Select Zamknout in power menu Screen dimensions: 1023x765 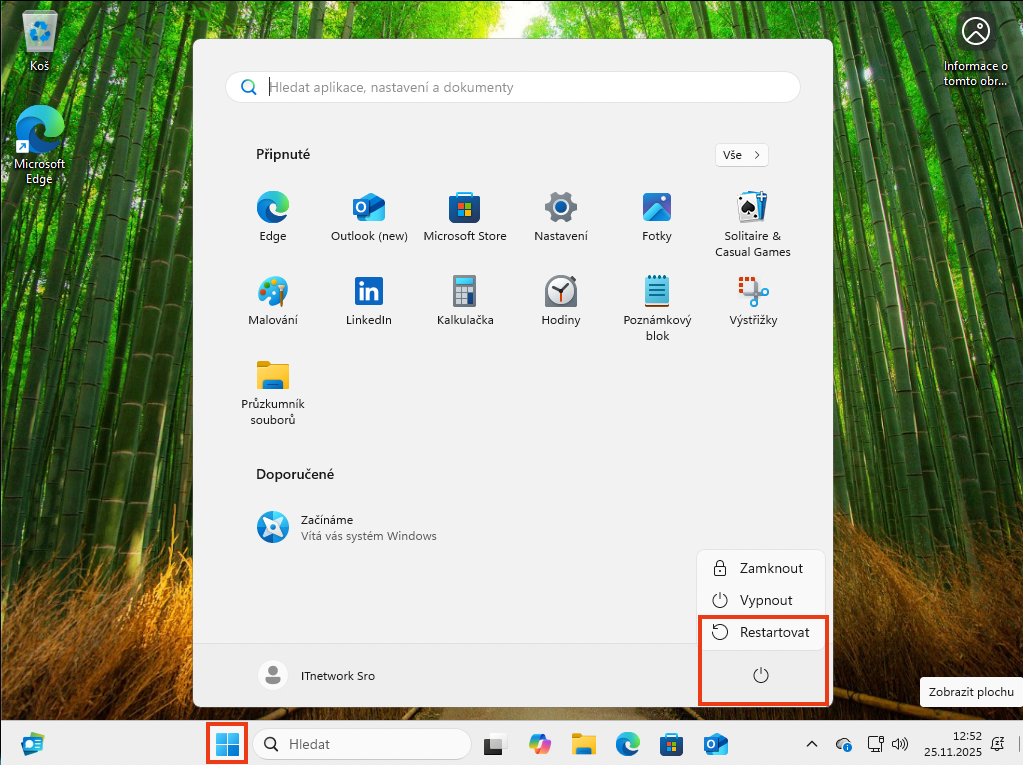pyautogui.click(x=762, y=568)
